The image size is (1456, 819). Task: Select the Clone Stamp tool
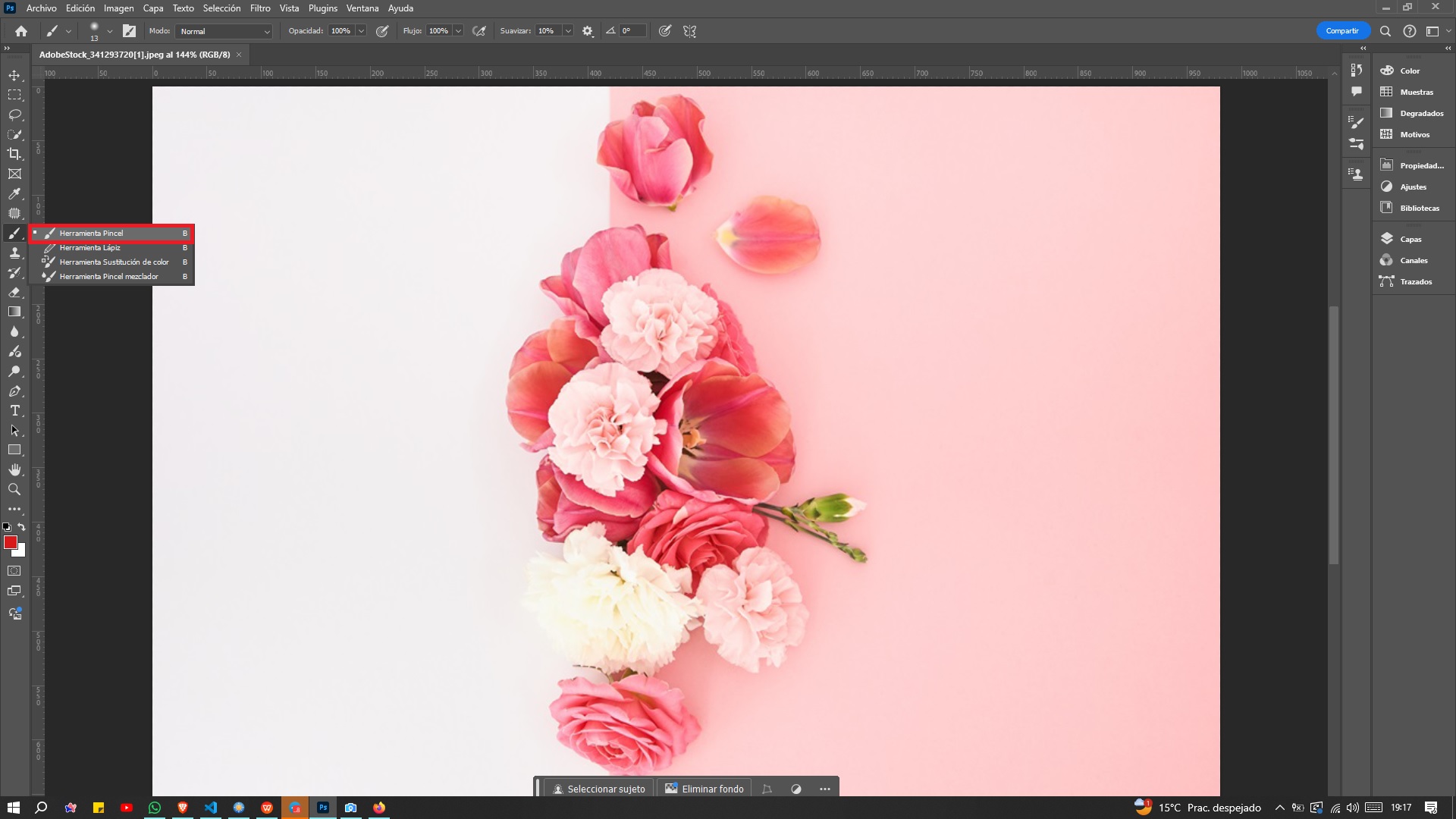pos(14,253)
